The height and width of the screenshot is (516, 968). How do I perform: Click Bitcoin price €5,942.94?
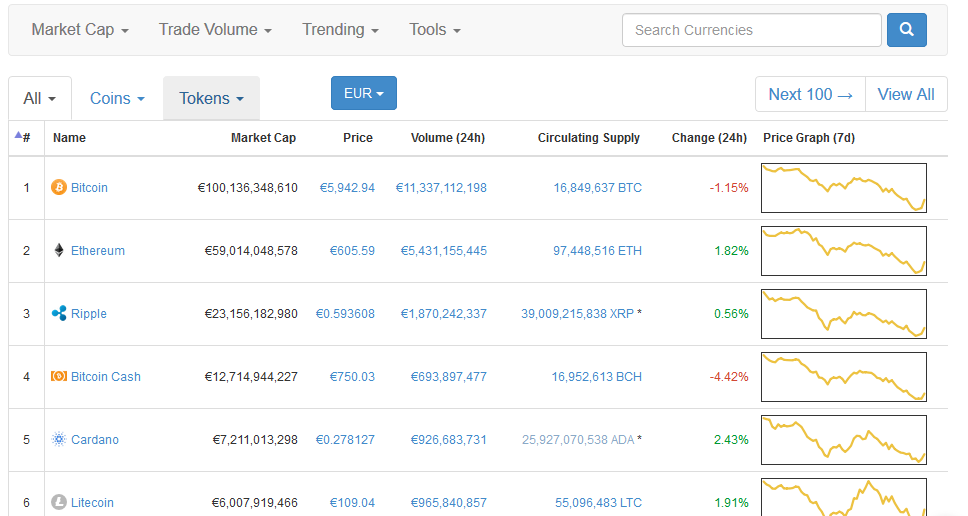(347, 188)
